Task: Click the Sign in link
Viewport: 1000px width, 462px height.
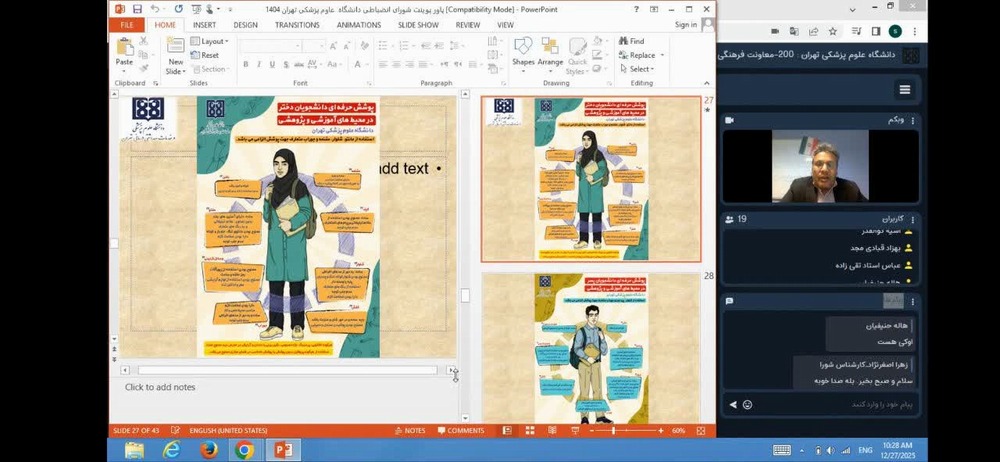Action: [x=686, y=24]
